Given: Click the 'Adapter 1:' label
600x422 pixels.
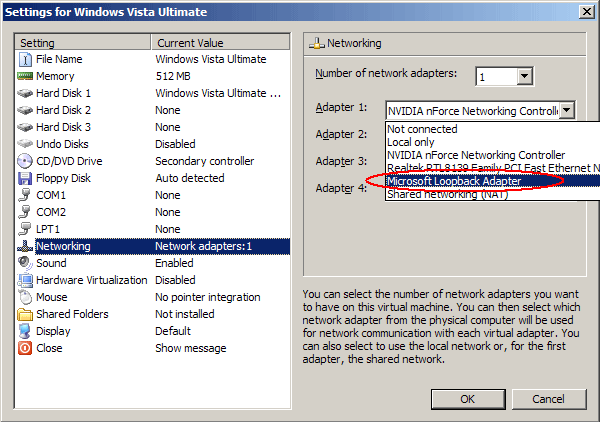Looking at the screenshot, I should [x=341, y=108].
